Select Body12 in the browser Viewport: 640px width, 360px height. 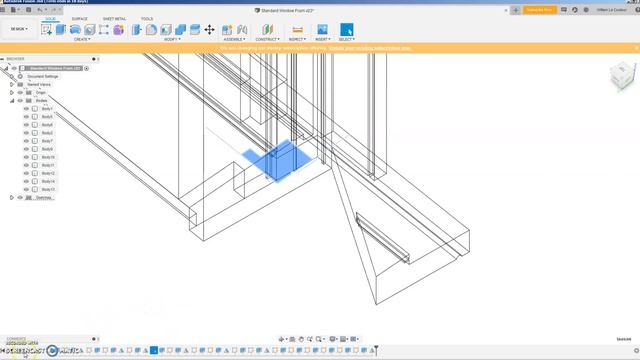[x=48, y=173]
